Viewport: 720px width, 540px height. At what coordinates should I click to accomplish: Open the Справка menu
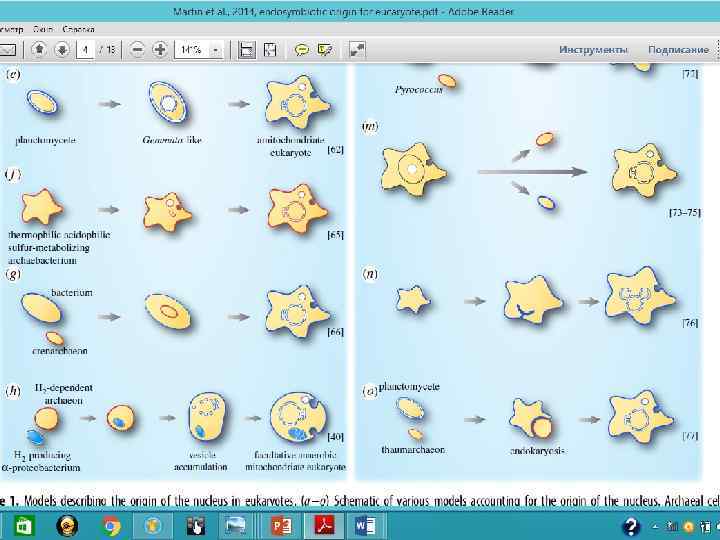pos(79,29)
